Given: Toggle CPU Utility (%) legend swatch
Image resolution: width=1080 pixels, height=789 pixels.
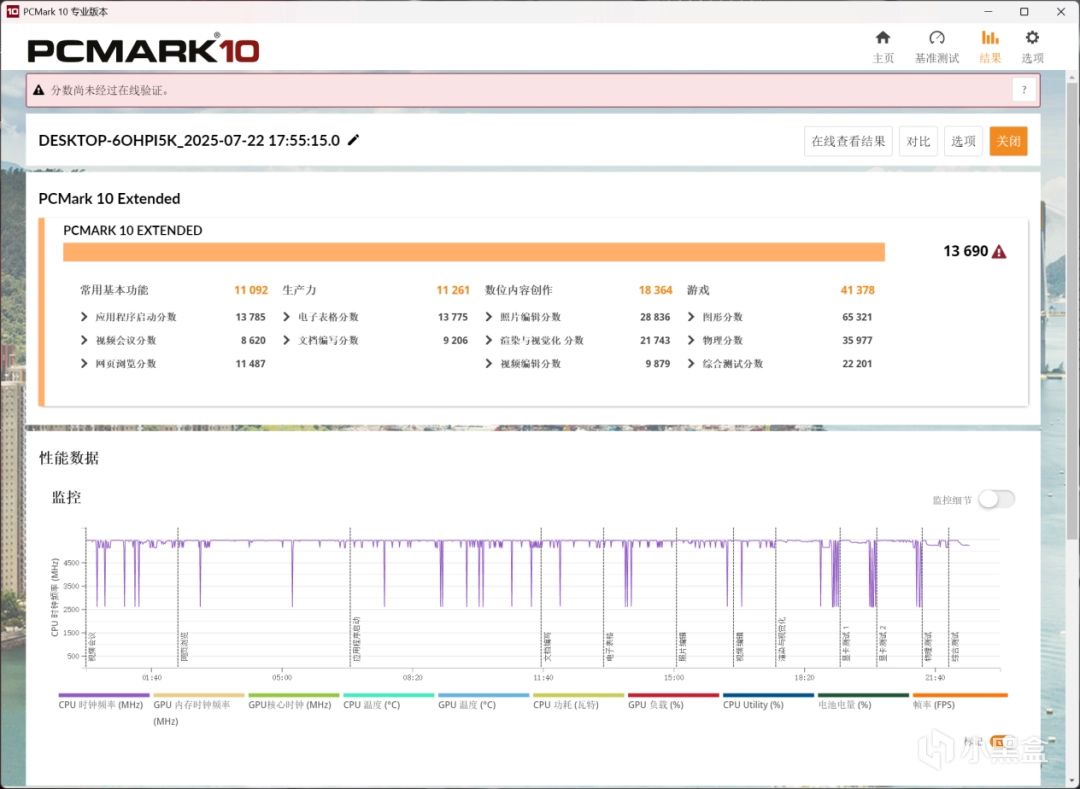Looking at the screenshot, I should click(x=769, y=695).
